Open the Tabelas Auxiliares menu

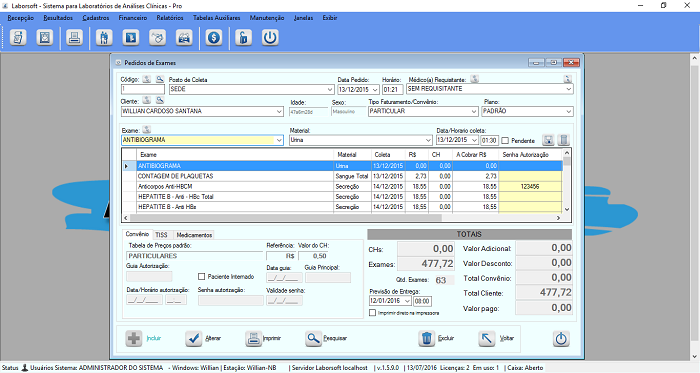[x=217, y=18]
